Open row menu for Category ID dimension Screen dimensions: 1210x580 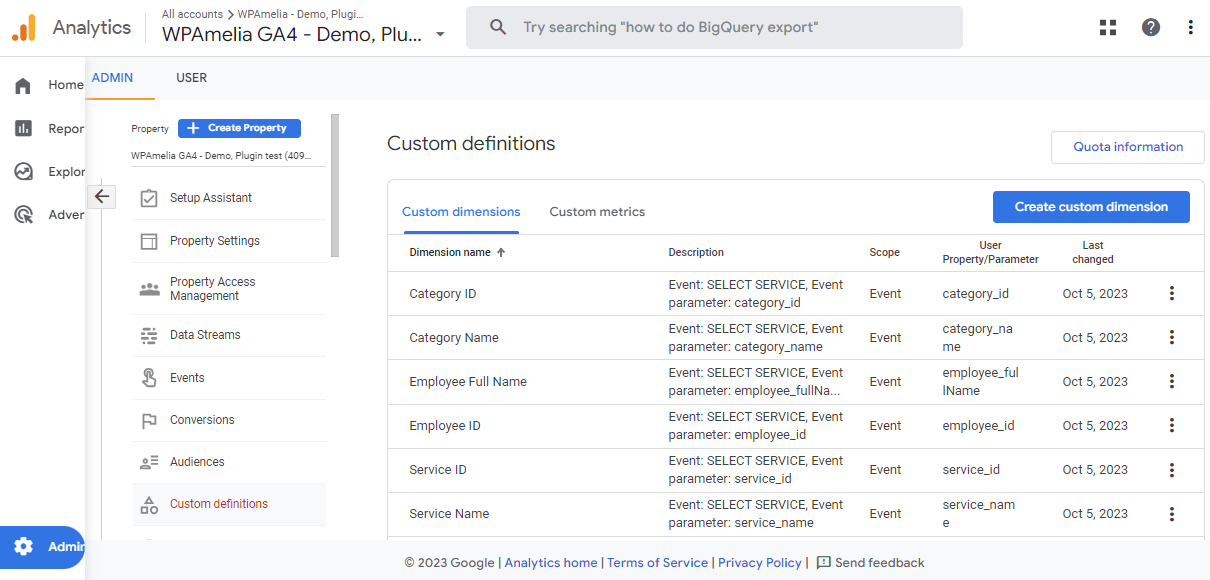tap(1171, 293)
